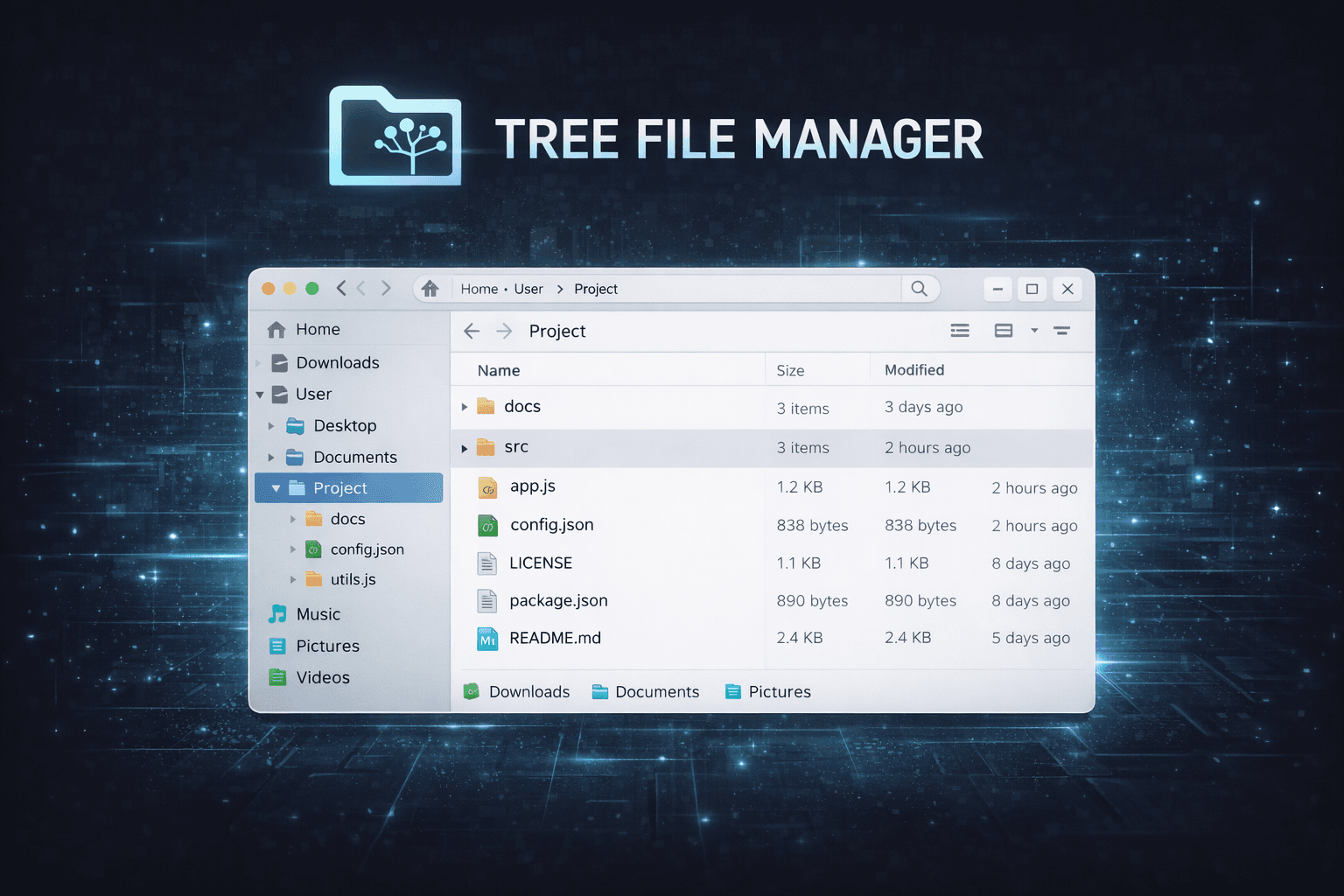Viewport: 1344px width, 896px height.
Task: Click the User breadcrumb in the path bar
Action: click(528, 288)
